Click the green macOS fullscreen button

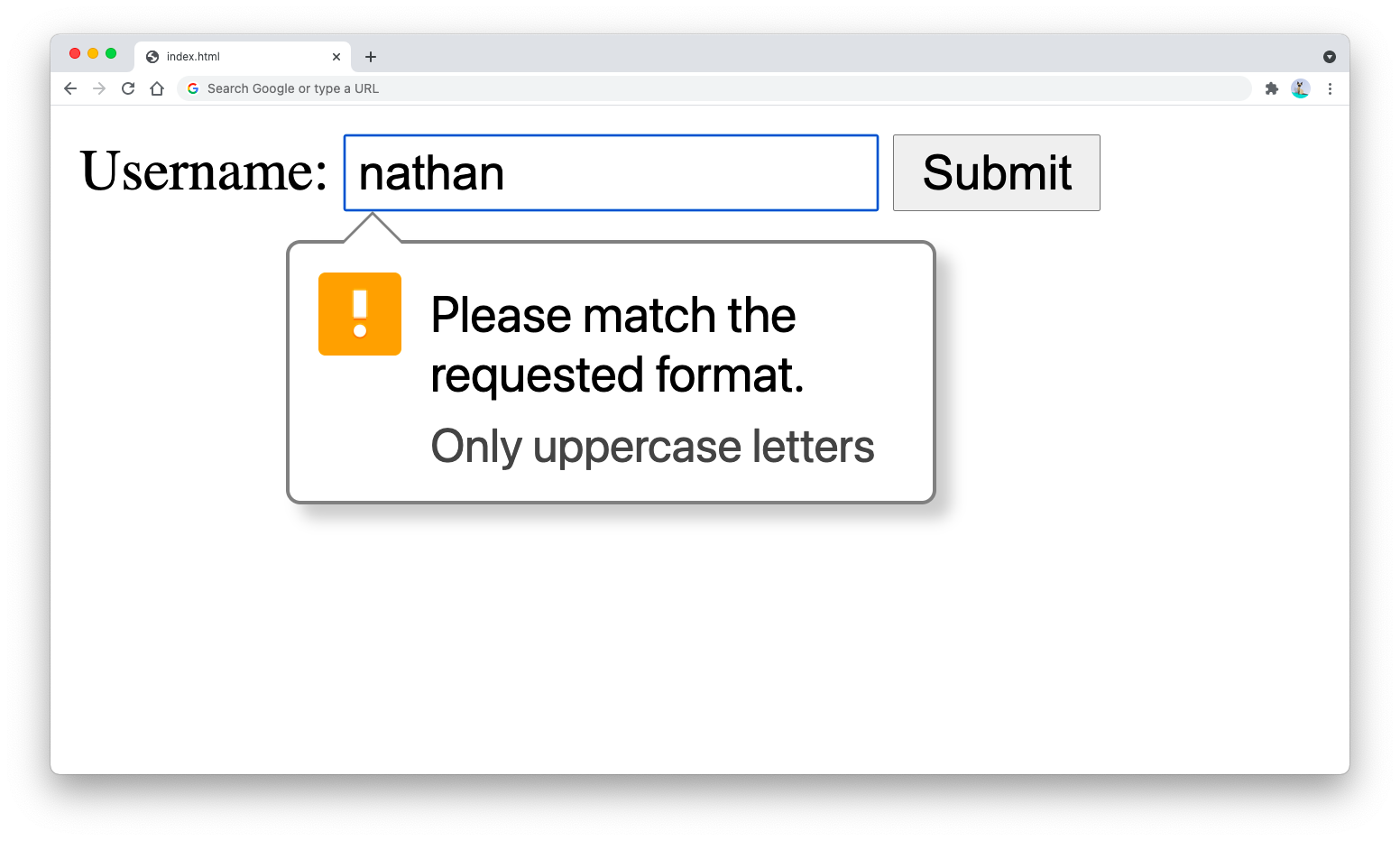pyautogui.click(x=111, y=53)
